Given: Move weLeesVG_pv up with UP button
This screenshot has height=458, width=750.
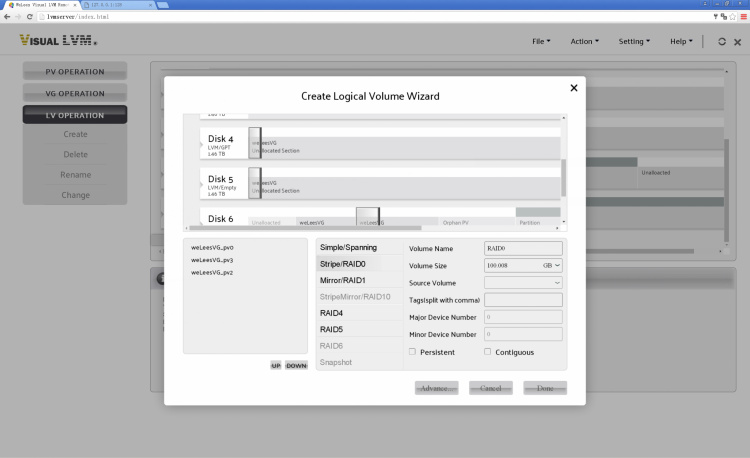Looking at the screenshot, I should [275, 366].
